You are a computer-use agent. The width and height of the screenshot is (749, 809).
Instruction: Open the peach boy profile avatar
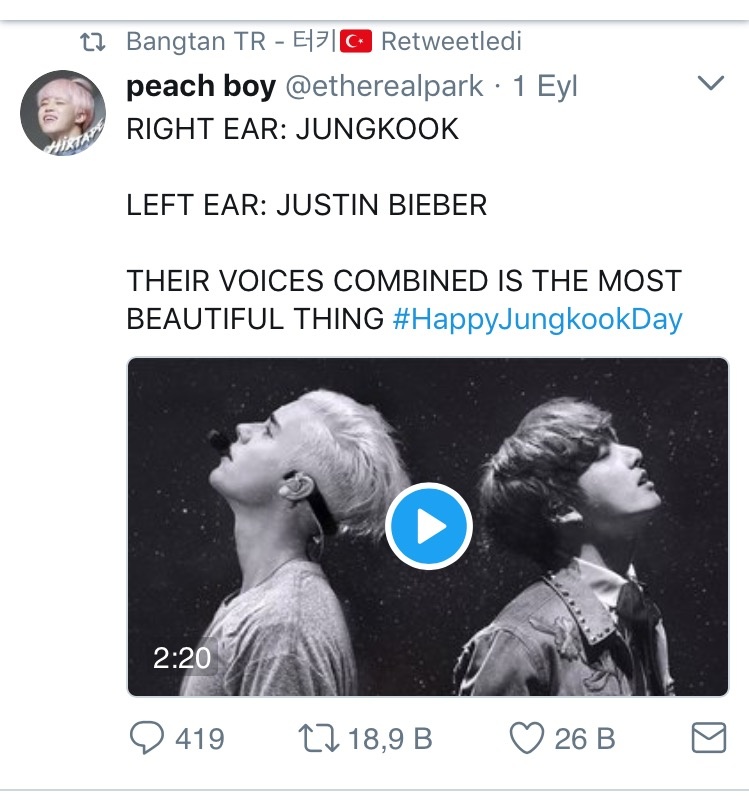[63, 113]
